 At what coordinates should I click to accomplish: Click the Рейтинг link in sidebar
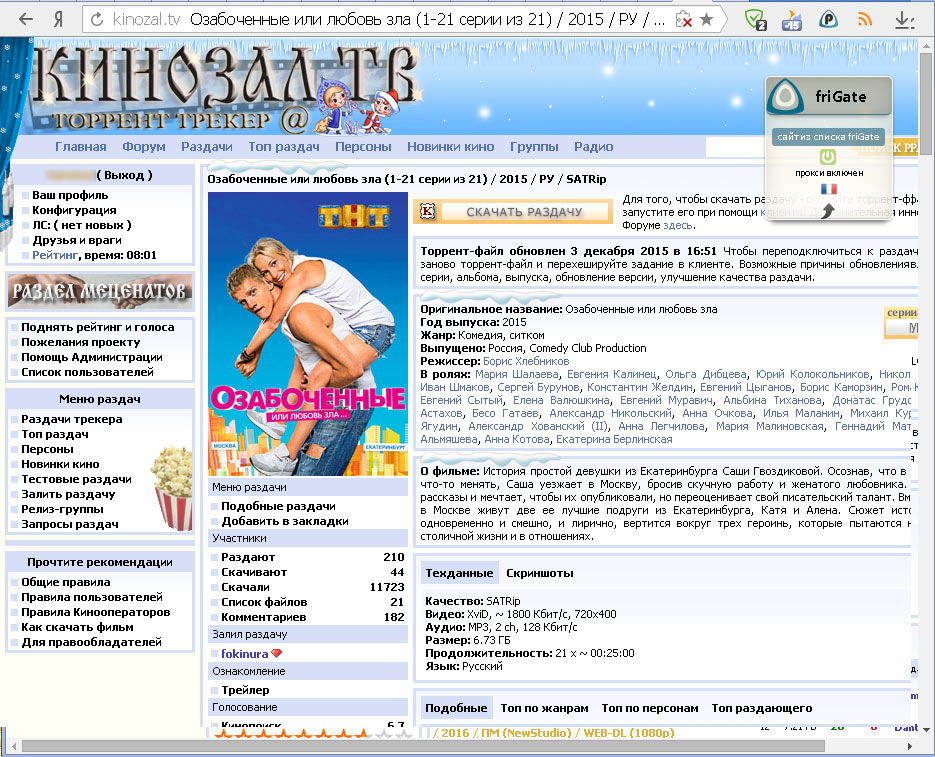tap(55, 255)
